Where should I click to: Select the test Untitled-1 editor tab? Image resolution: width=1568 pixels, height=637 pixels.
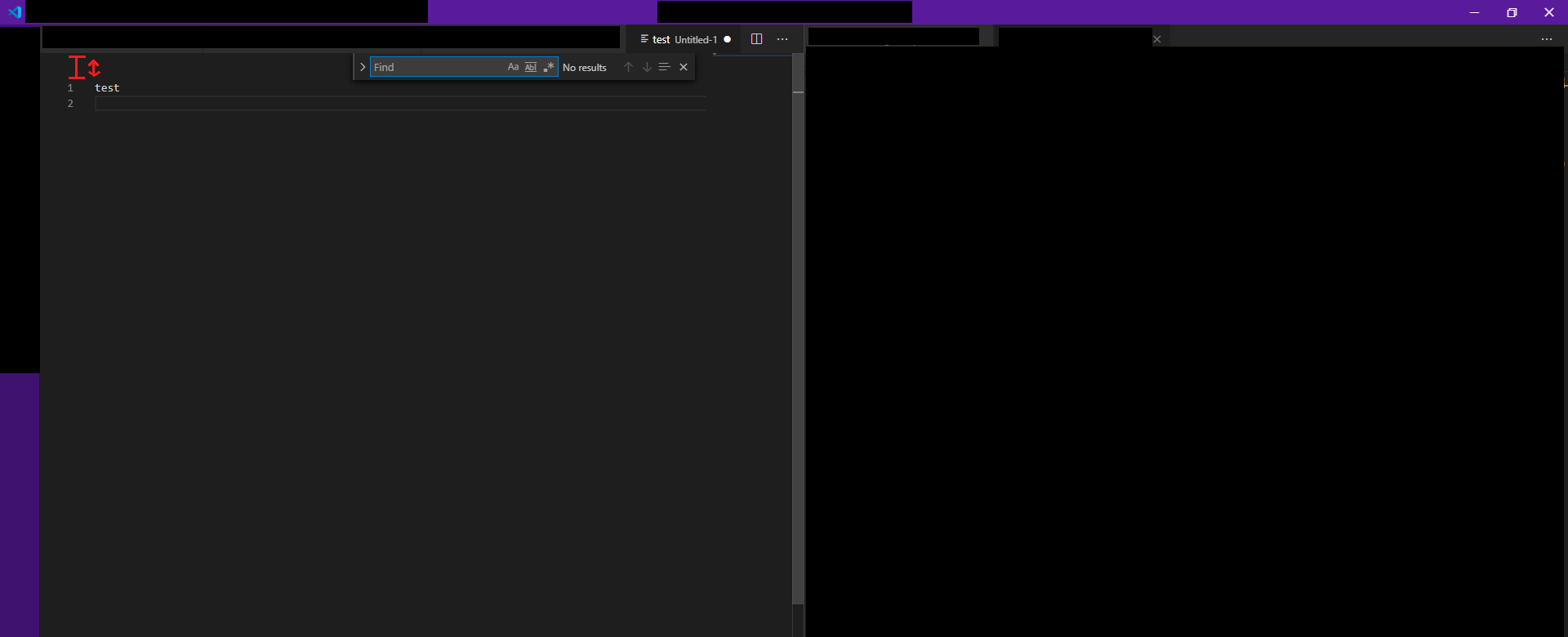684,39
